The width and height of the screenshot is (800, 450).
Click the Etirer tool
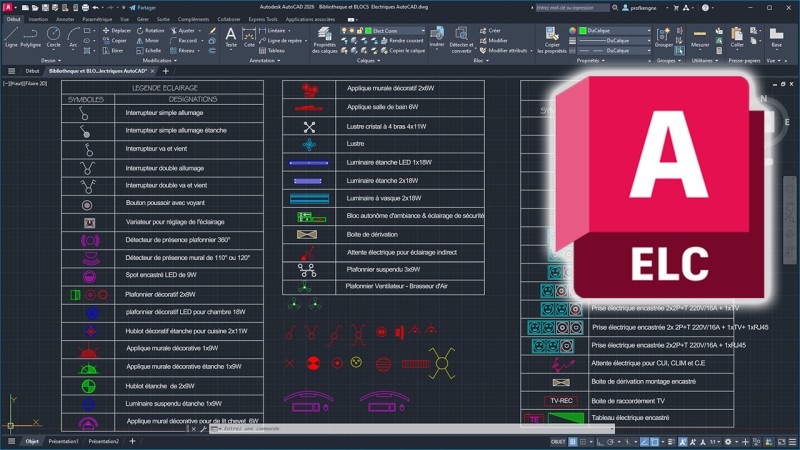coord(113,51)
